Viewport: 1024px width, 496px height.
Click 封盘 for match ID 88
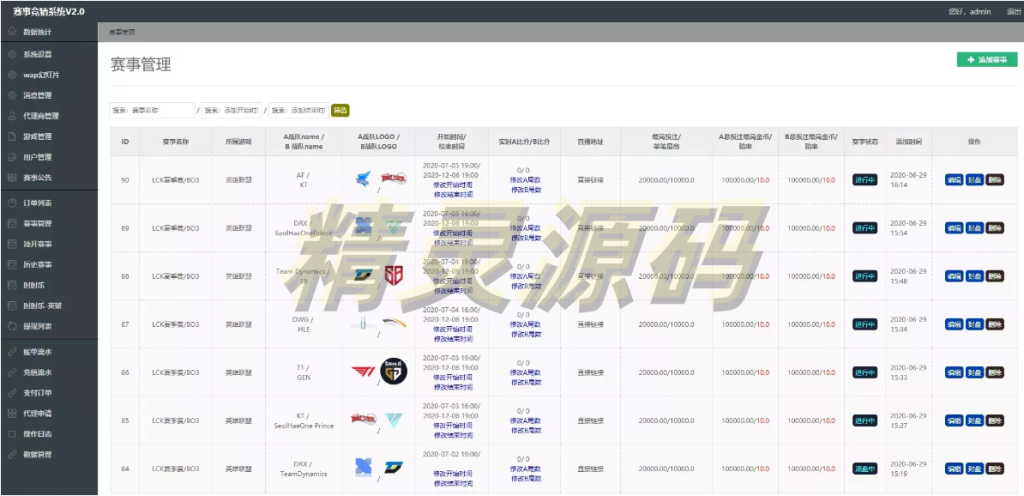974,276
